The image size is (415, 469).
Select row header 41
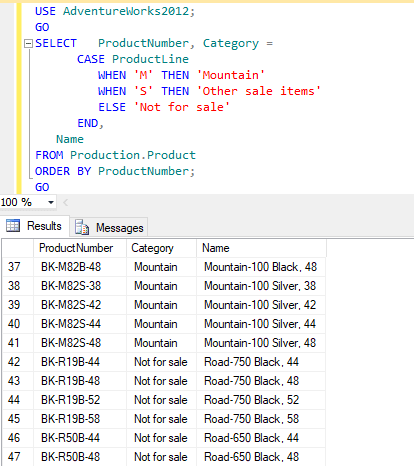18,343
